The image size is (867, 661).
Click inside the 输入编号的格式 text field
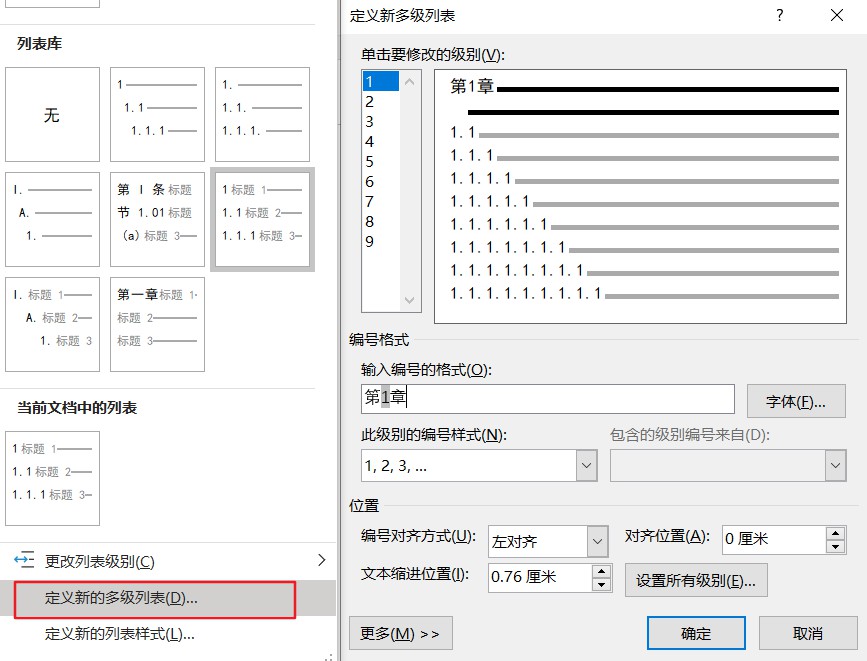[x=545, y=399]
